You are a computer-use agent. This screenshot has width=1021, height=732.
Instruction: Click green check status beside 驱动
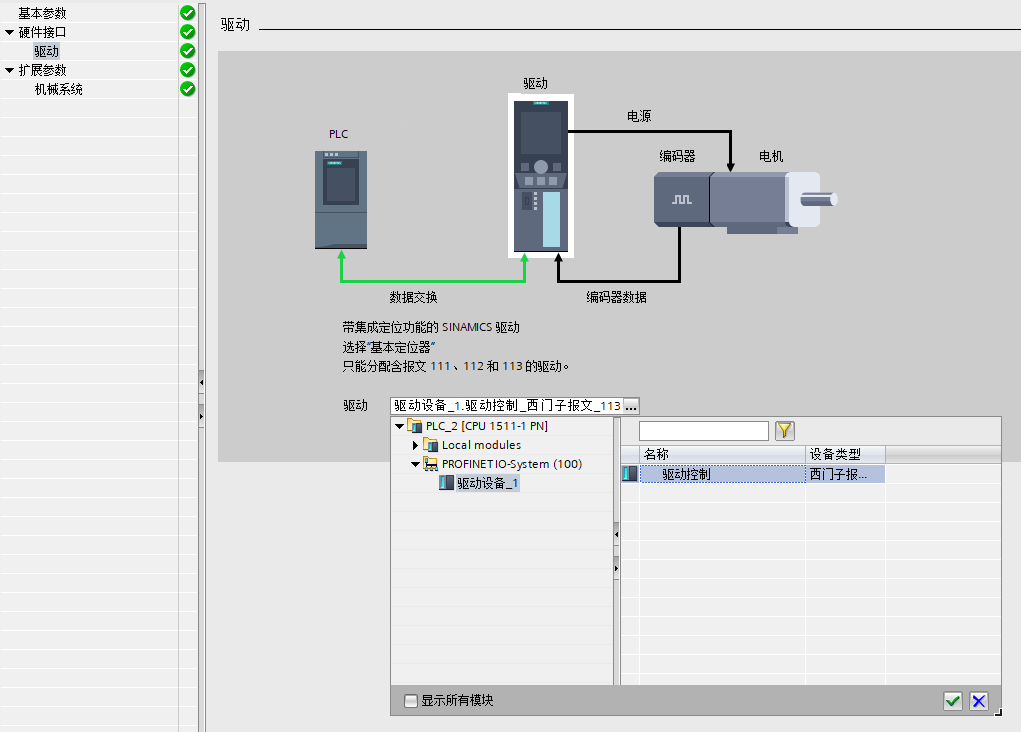click(188, 51)
